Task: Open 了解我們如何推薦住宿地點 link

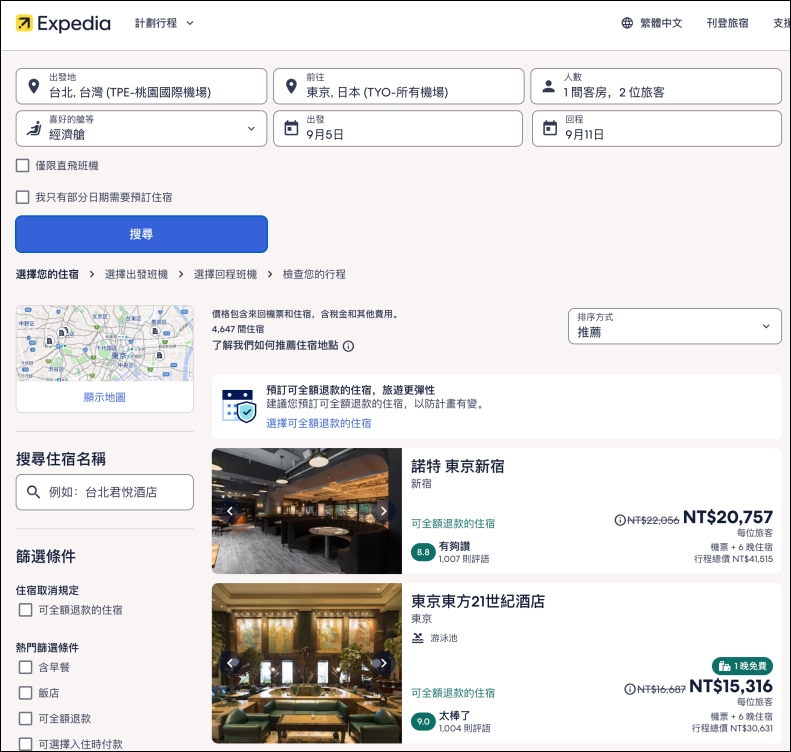Action: (275, 345)
